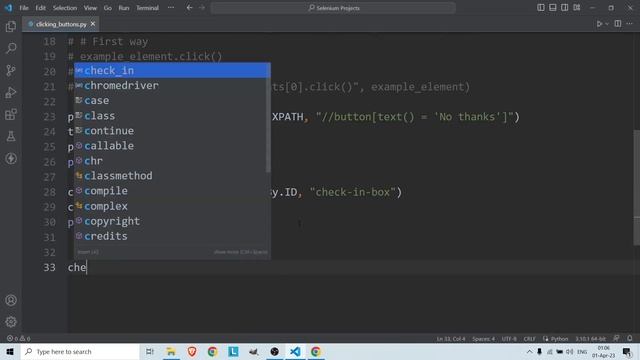Go back using the left arrow

[189, 8]
